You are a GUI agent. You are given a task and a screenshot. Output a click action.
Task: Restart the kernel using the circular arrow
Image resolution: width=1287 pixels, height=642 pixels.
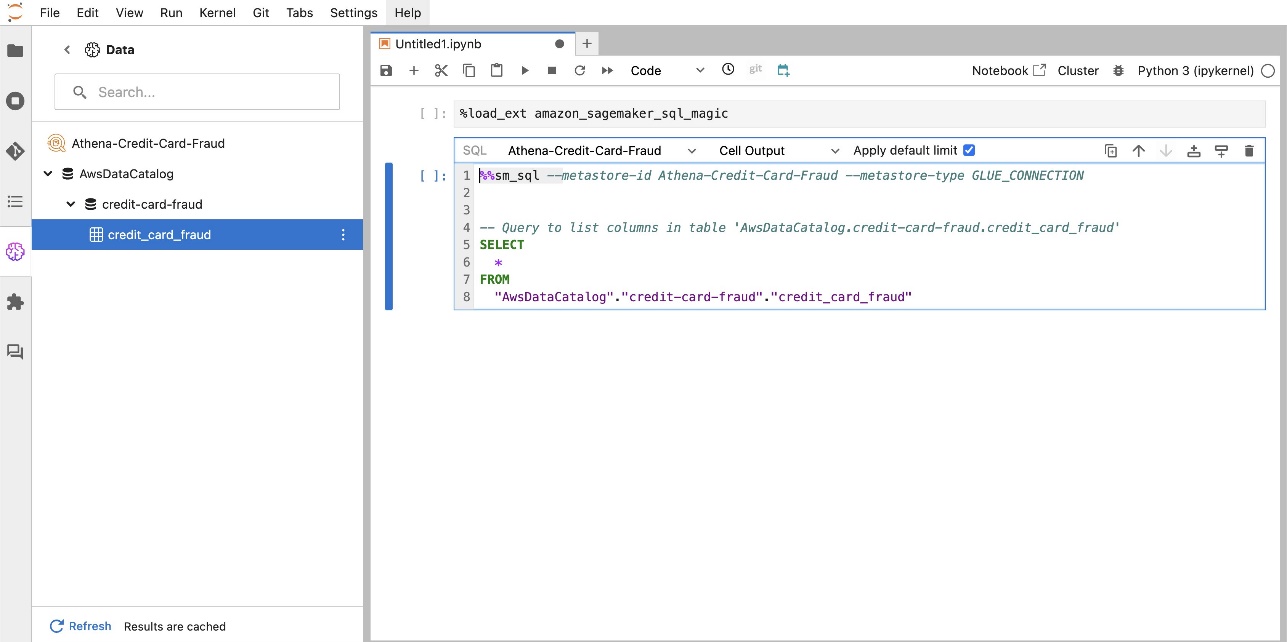tap(579, 70)
